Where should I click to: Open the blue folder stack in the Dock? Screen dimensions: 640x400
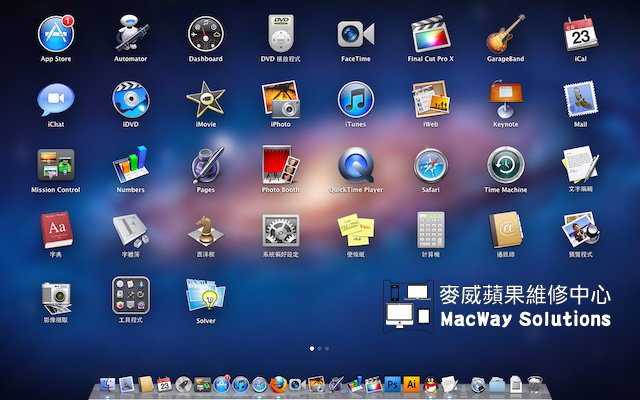coord(497,384)
